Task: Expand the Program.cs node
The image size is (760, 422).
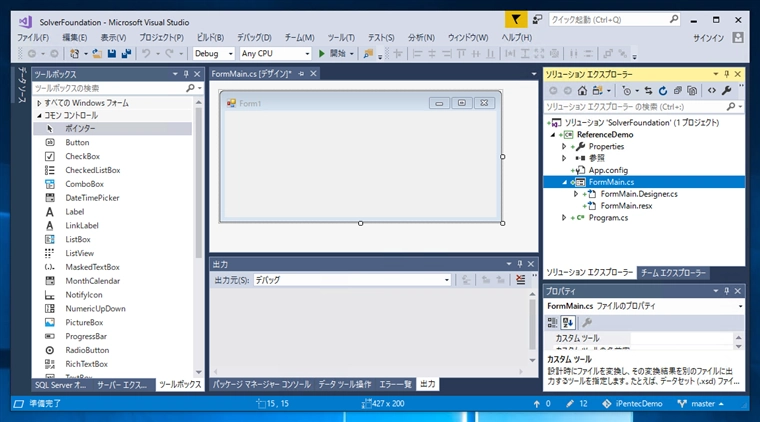Action: coord(564,218)
